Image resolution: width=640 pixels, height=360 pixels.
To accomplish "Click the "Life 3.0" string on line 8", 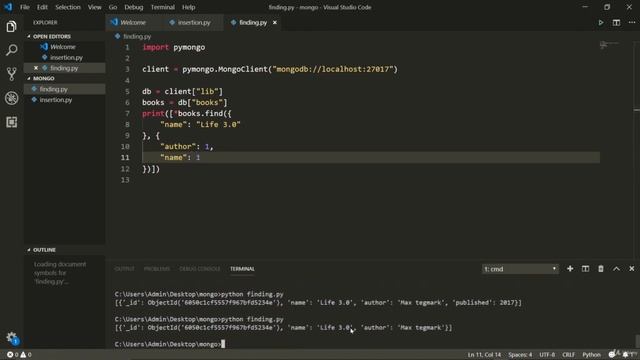I will tap(218, 124).
